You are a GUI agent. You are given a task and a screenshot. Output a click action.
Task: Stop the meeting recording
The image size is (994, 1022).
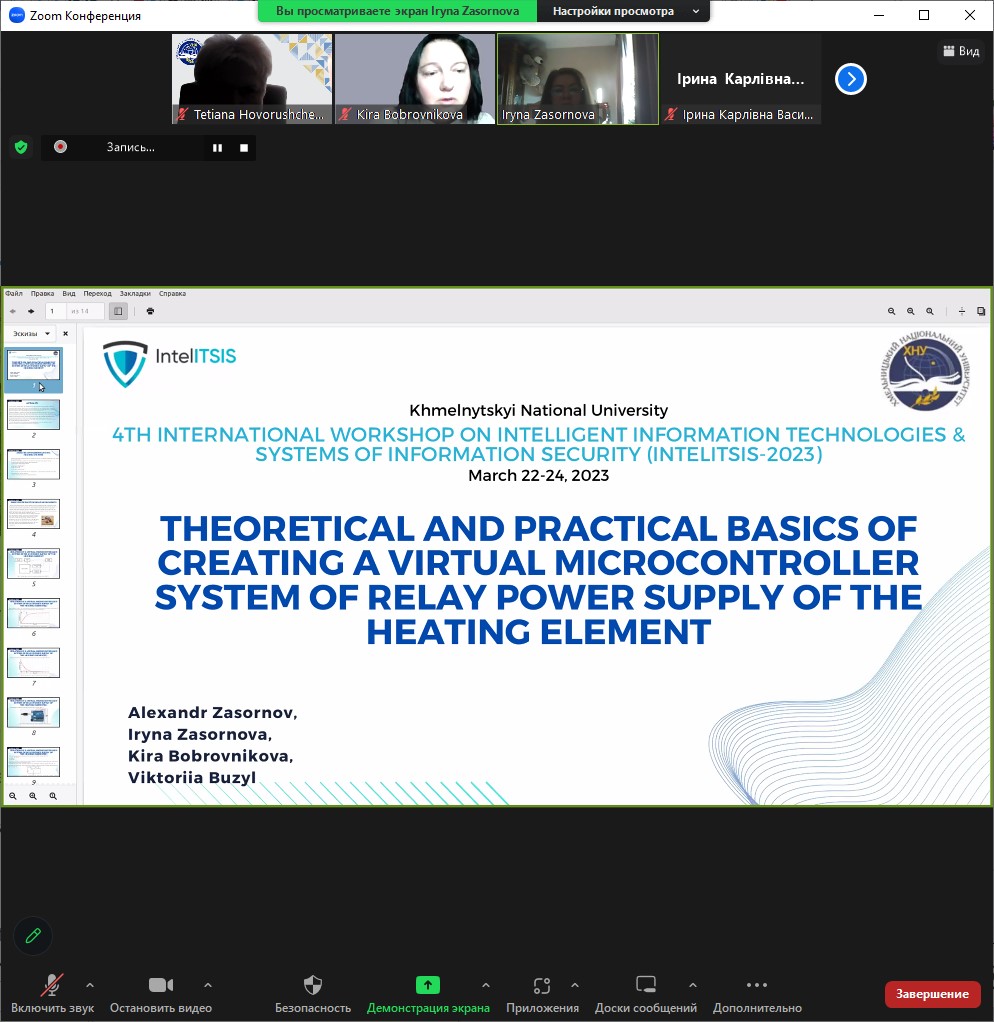pos(244,148)
